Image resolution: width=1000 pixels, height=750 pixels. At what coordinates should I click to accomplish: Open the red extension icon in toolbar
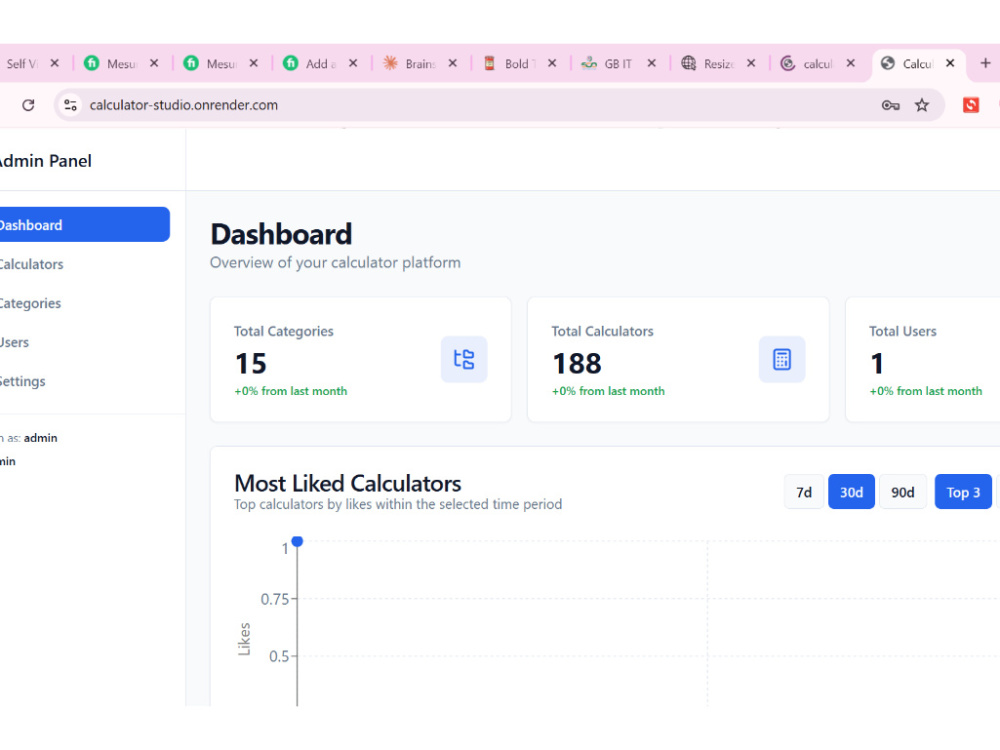tap(971, 105)
